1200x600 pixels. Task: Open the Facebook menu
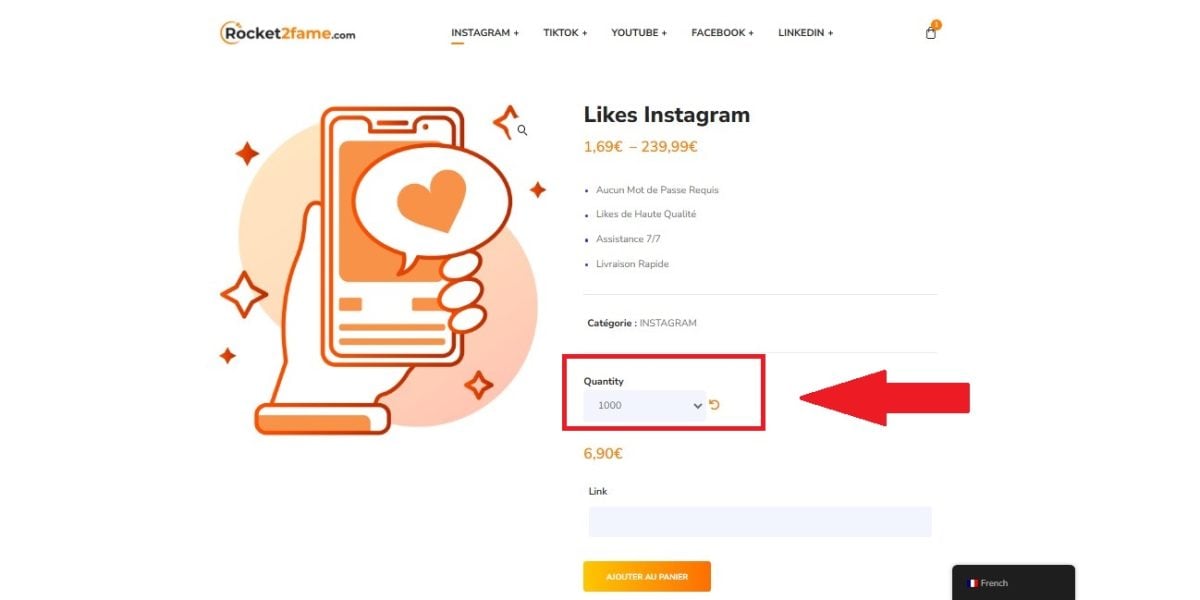(722, 33)
